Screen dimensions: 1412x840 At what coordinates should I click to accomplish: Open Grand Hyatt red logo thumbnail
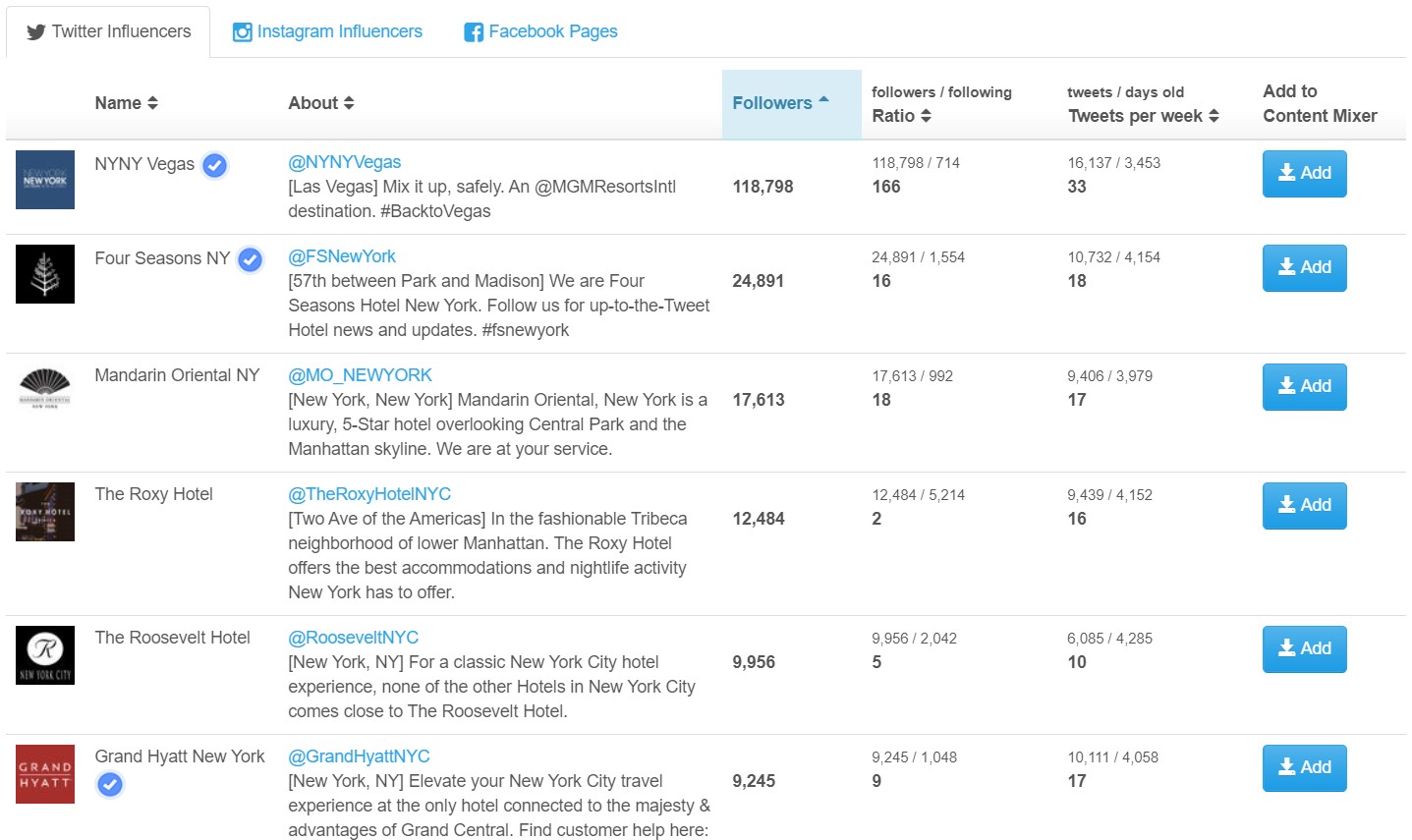45,774
